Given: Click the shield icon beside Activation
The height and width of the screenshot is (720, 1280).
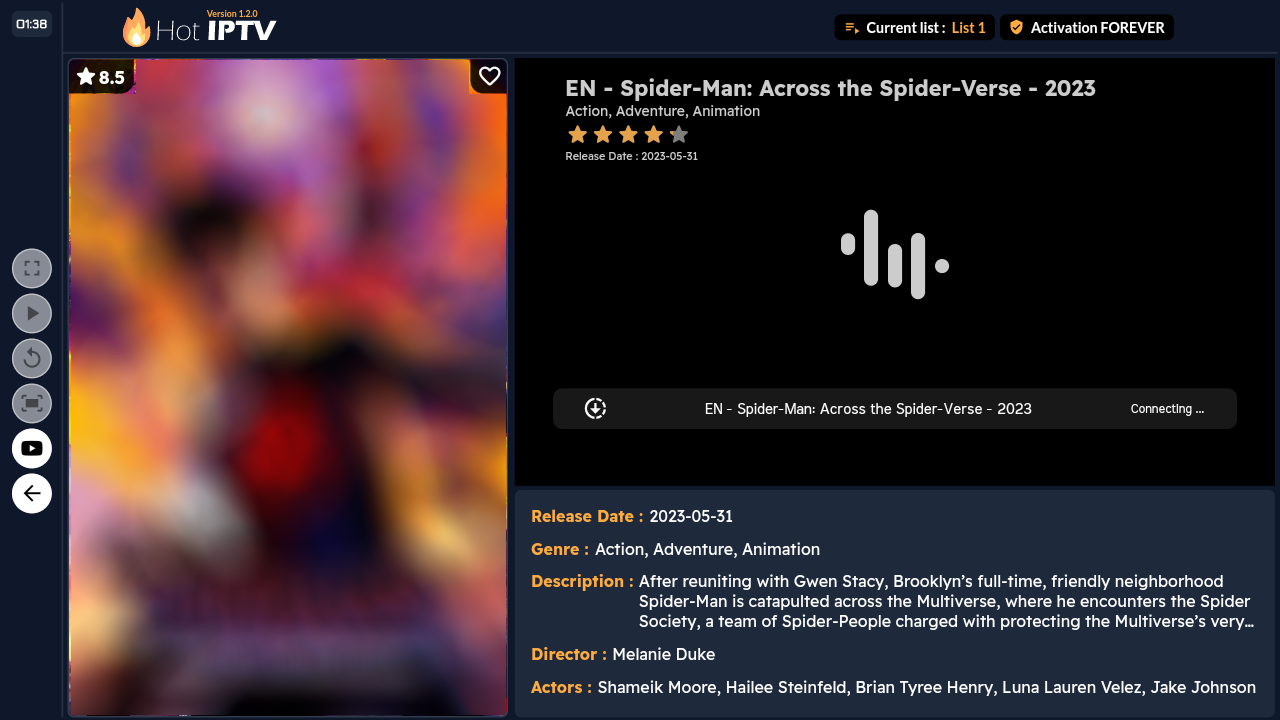Looking at the screenshot, I should coord(1016,28).
